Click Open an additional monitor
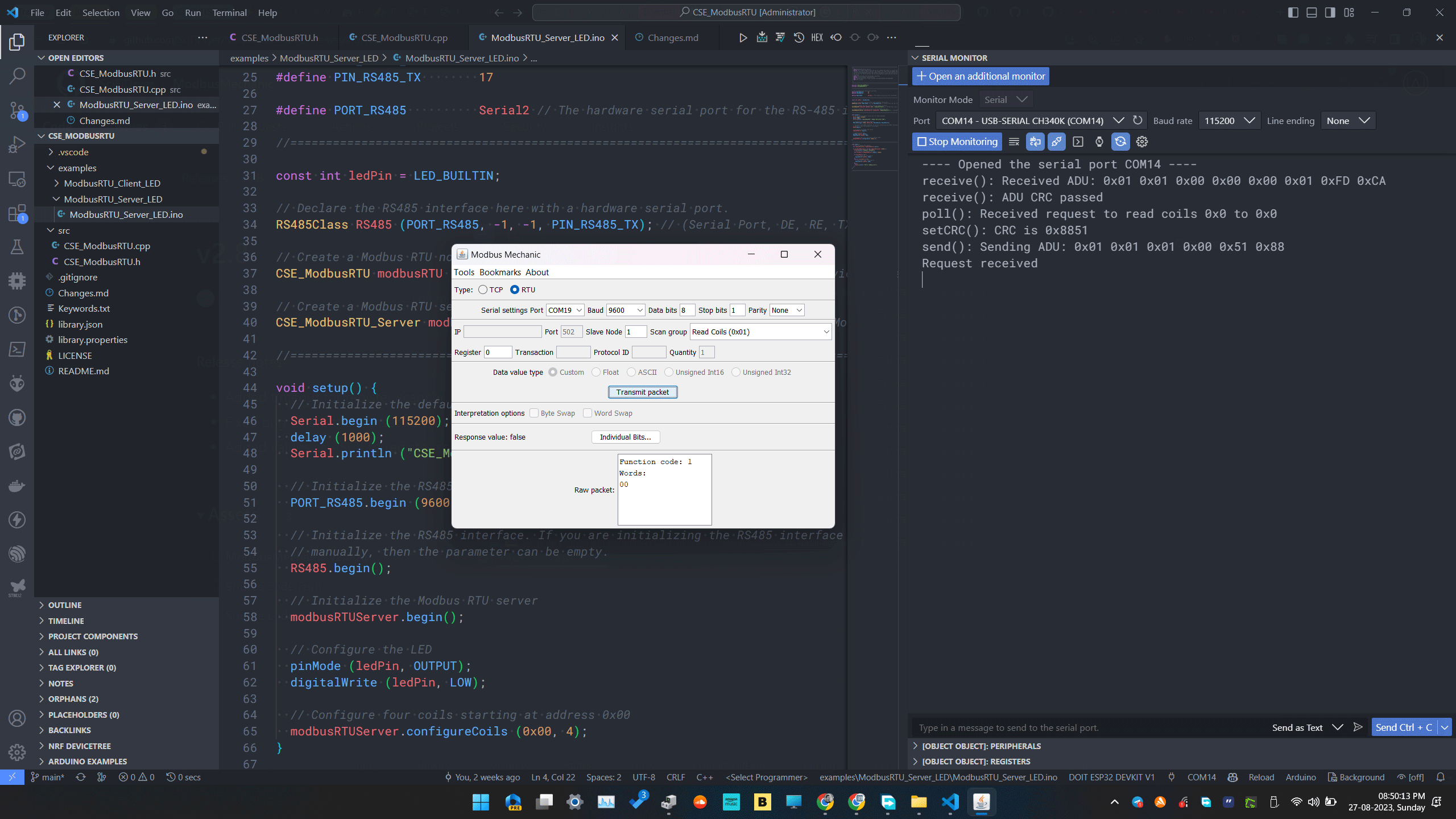This screenshot has width=1456, height=819. pos(981,76)
